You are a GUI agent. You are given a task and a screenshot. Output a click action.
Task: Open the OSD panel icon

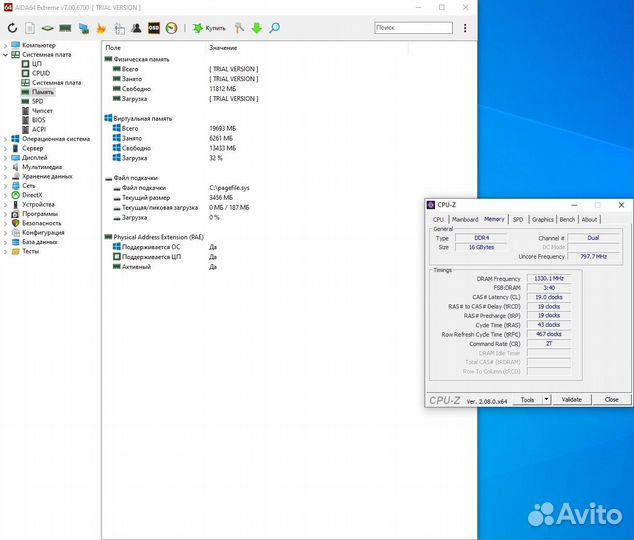click(x=154, y=28)
